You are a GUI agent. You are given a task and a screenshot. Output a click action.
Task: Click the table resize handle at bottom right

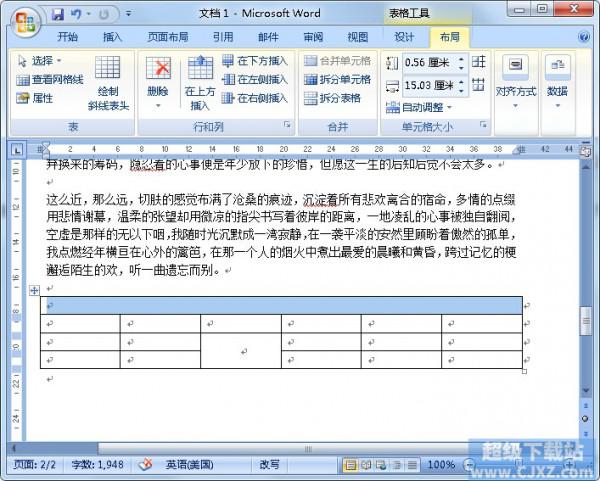tap(524, 371)
